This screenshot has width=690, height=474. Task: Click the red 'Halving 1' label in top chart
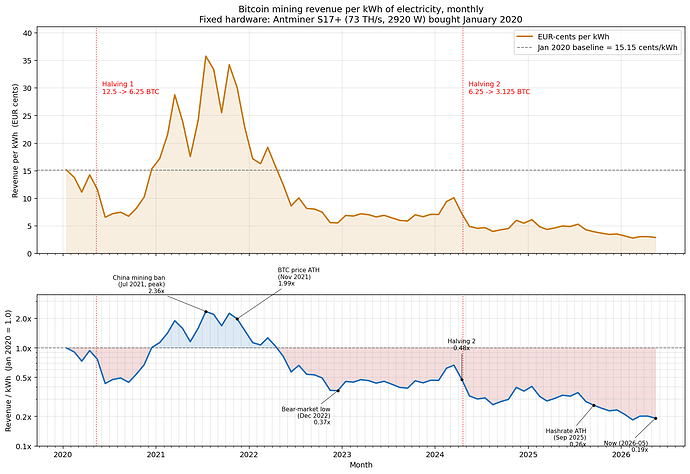coord(117,84)
